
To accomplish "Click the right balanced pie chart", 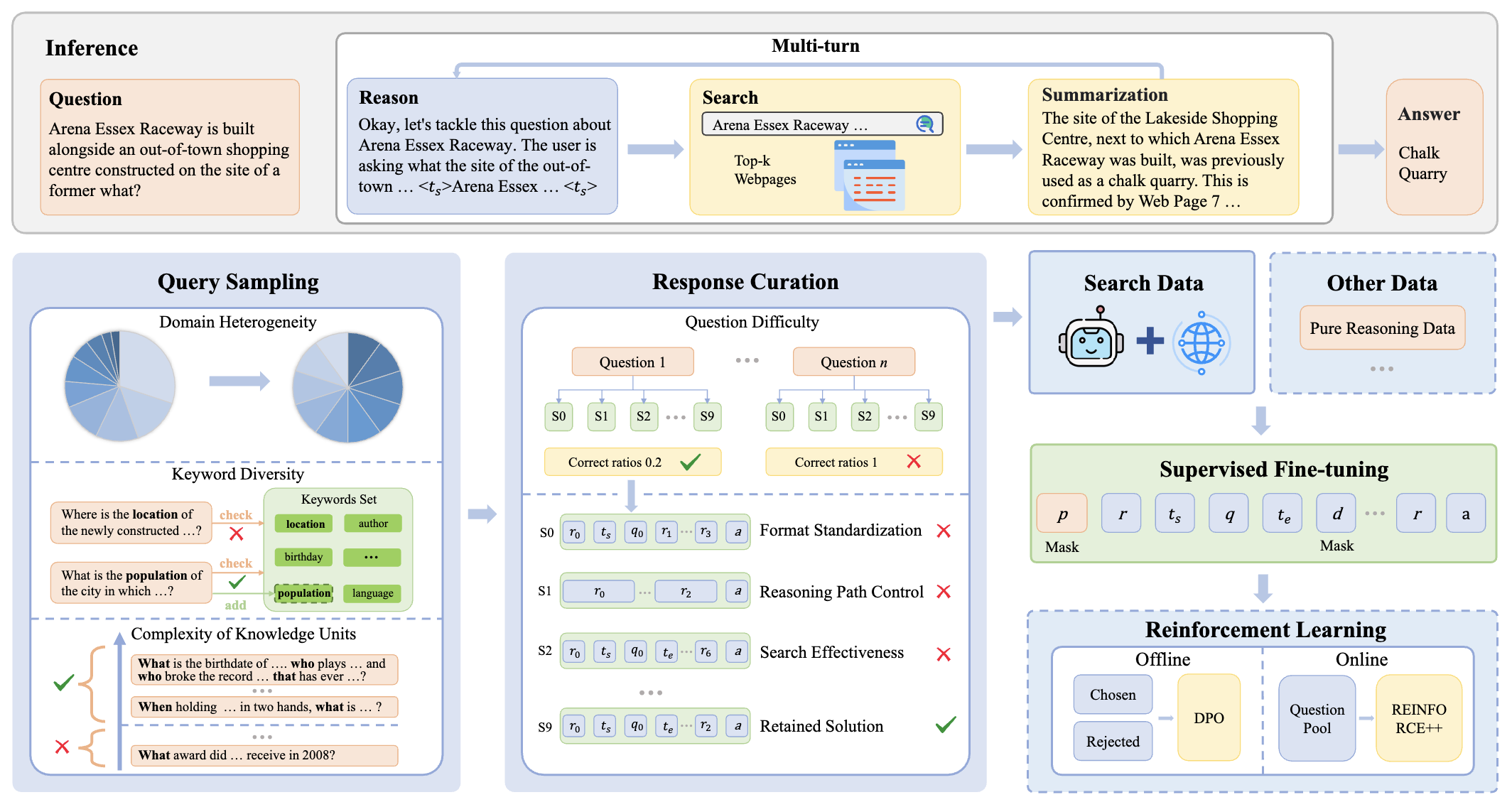I will point(347,387).
